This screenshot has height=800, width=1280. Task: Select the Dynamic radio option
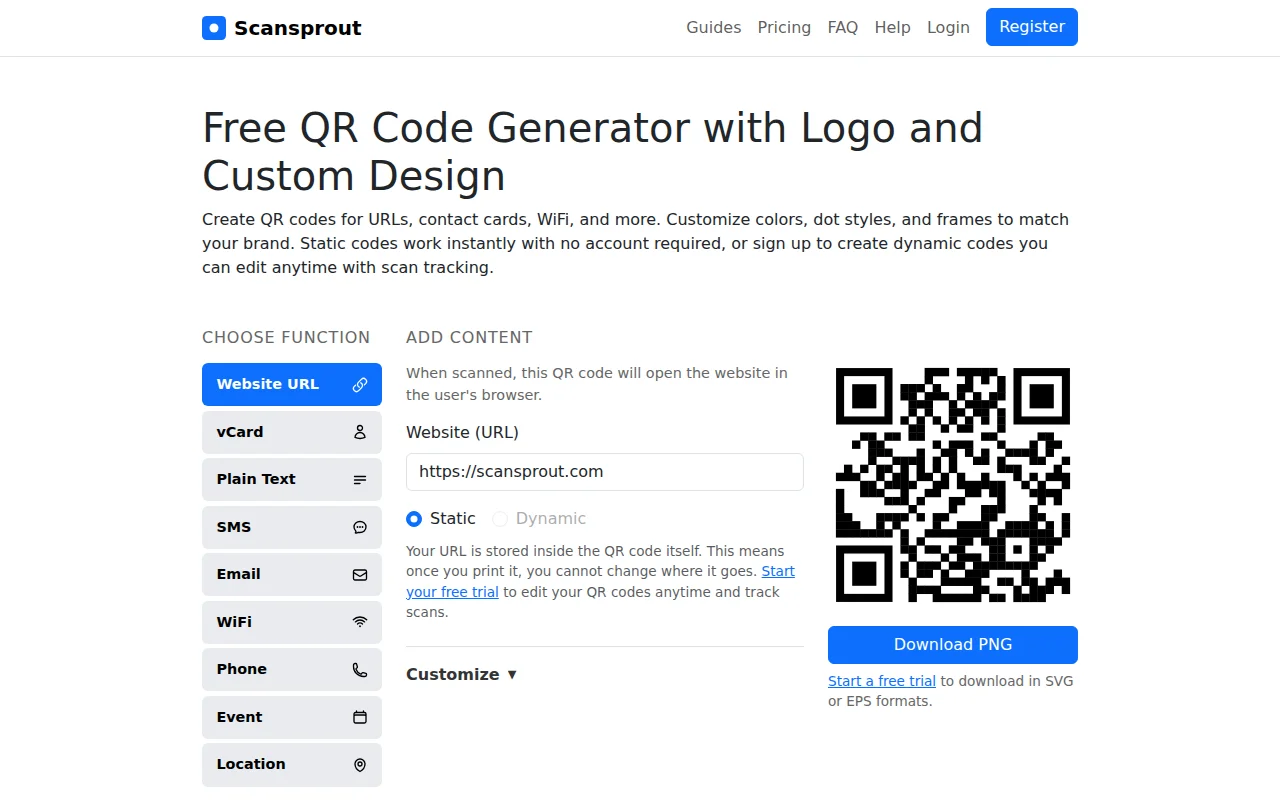pyautogui.click(x=500, y=519)
